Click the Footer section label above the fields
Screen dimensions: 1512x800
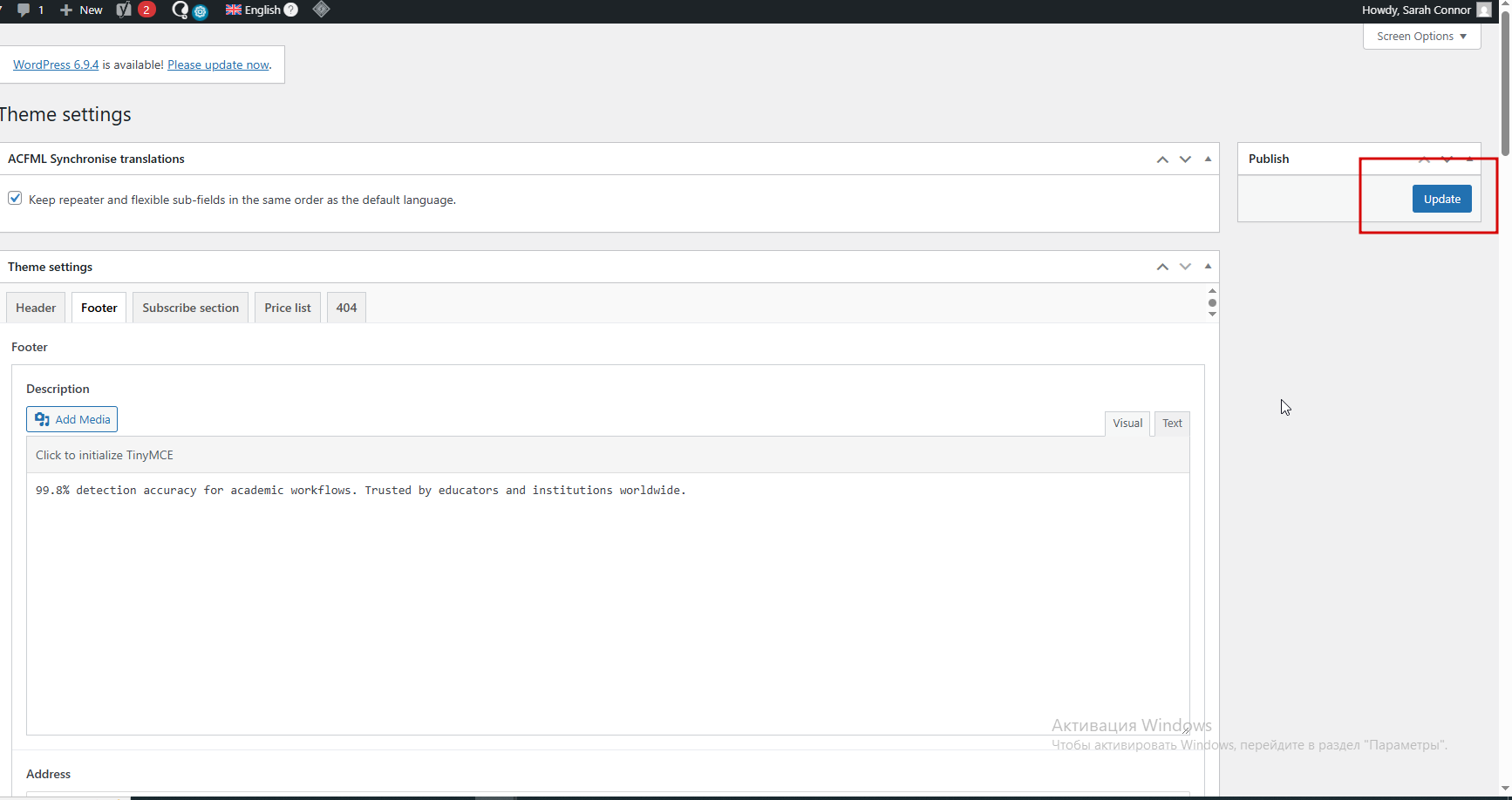coord(30,347)
